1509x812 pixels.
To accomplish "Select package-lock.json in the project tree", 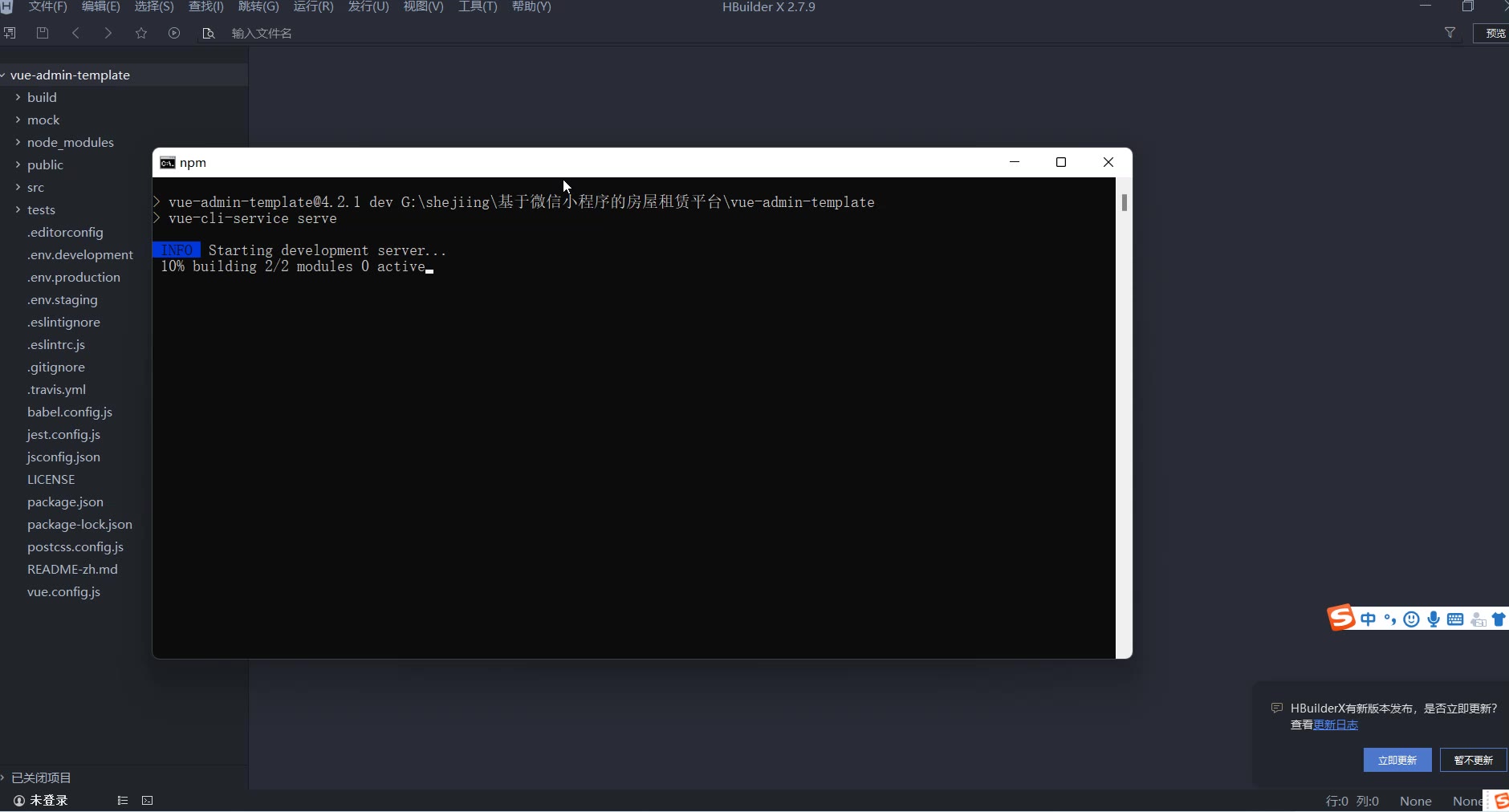I will coord(79,525).
